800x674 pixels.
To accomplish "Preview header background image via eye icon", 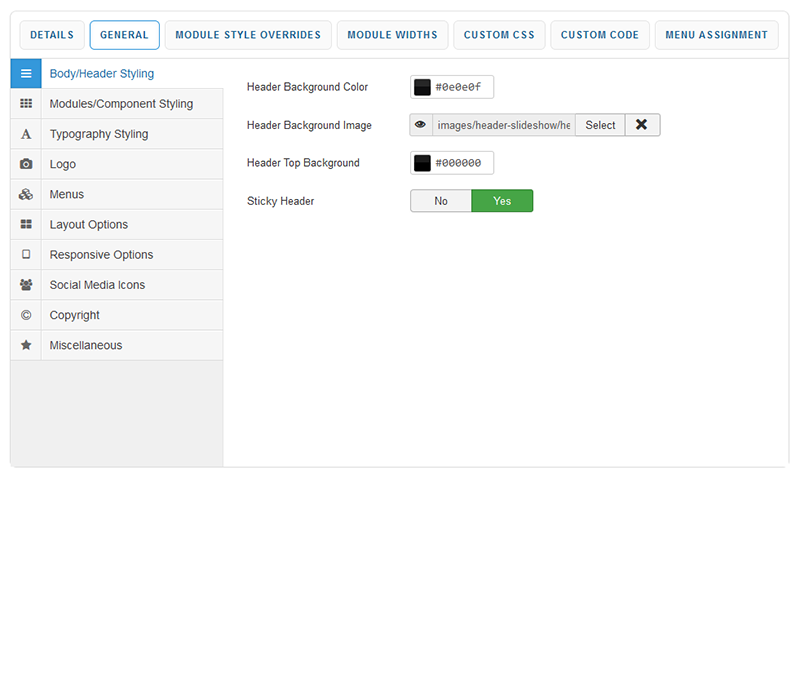I will point(421,125).
